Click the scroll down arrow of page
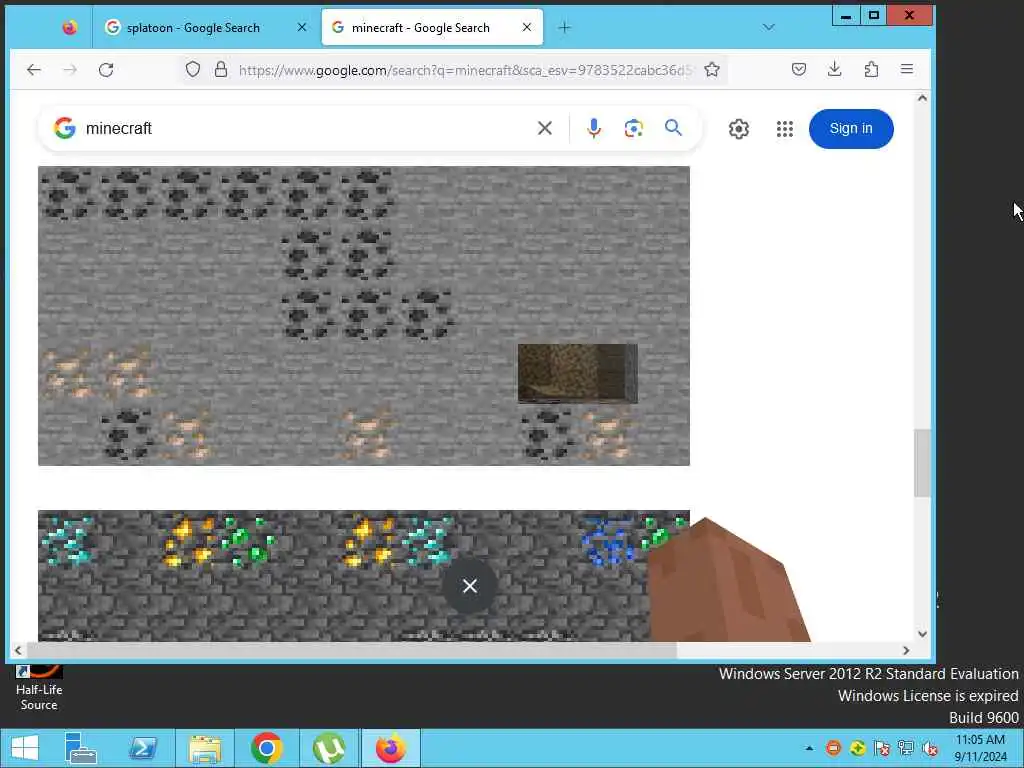This screenshot has width=1024, height=768. [x=922, y=633]
